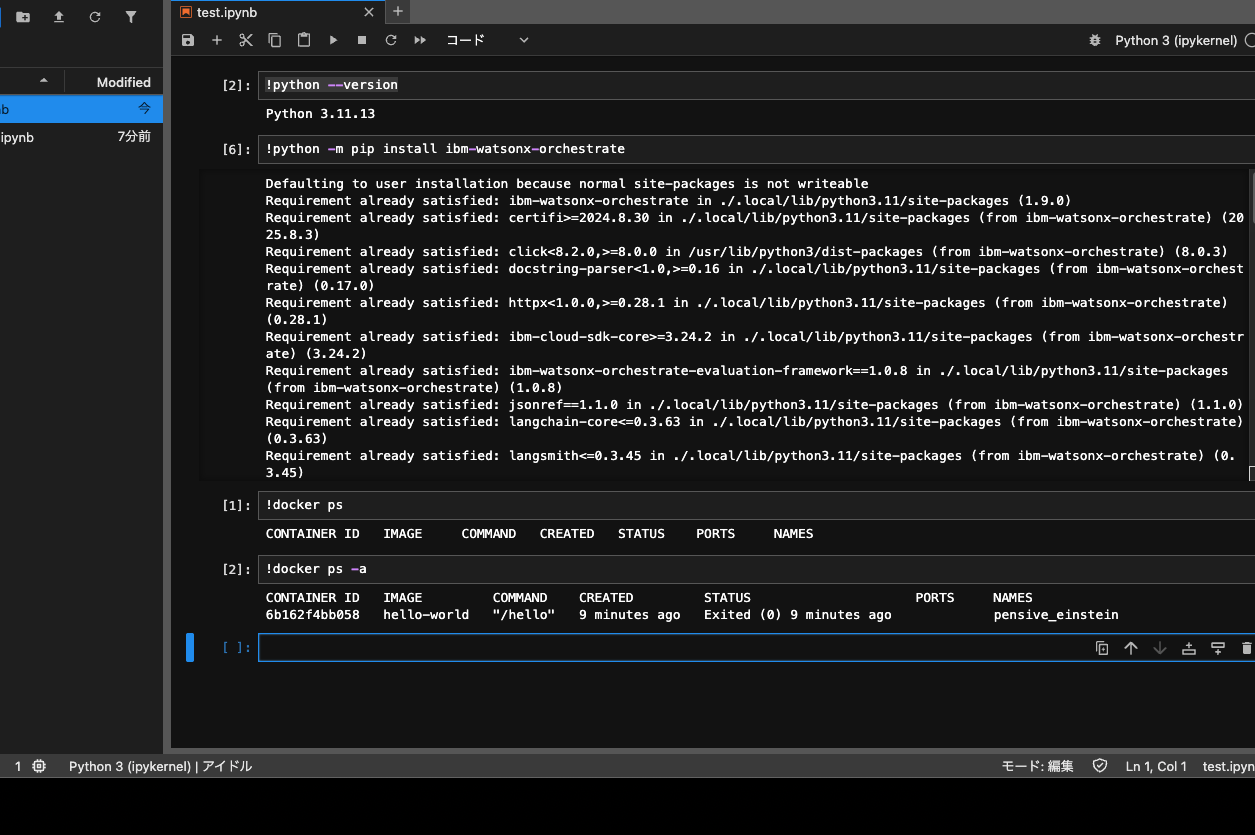
Task: Save the notebook with the save icon
Action: pos(188,40)
